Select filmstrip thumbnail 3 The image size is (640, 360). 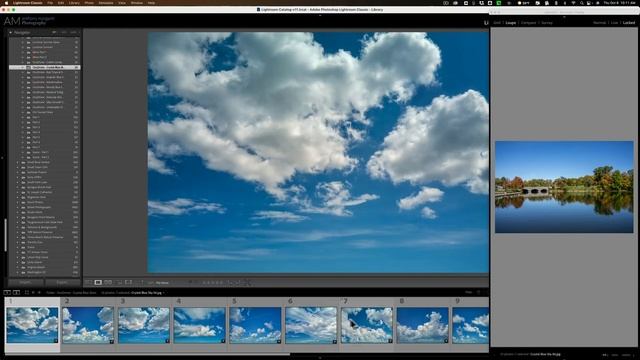(x=144, y=325)
